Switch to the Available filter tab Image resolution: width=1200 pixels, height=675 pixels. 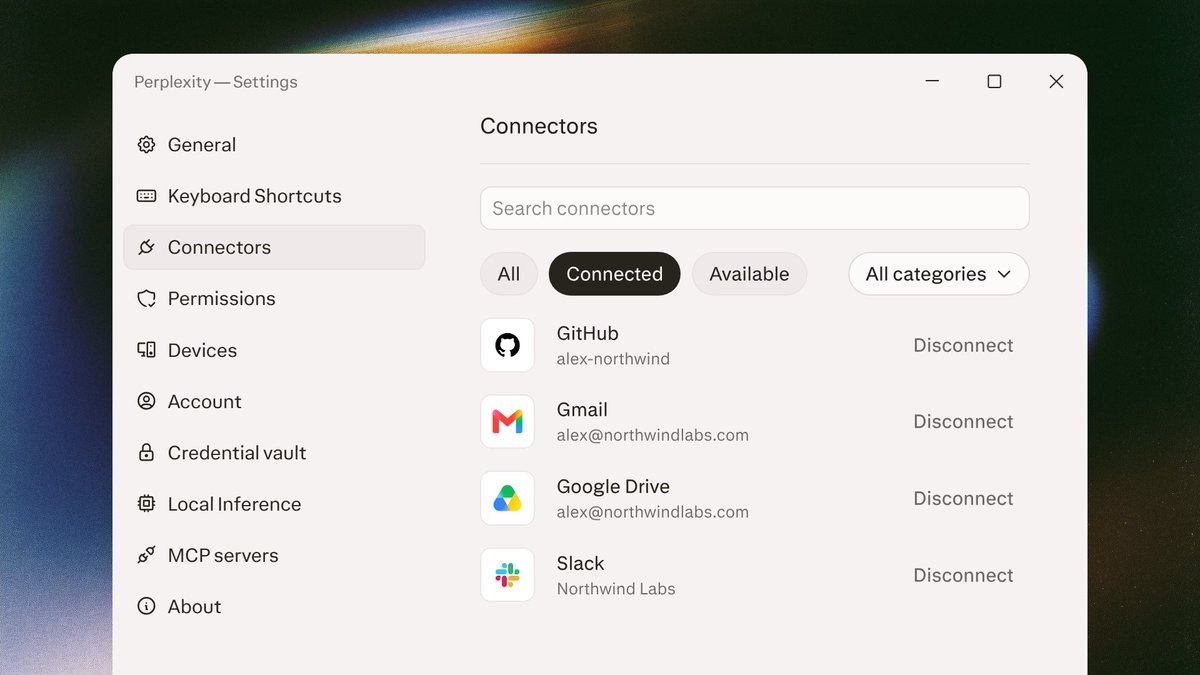point(749,274)
